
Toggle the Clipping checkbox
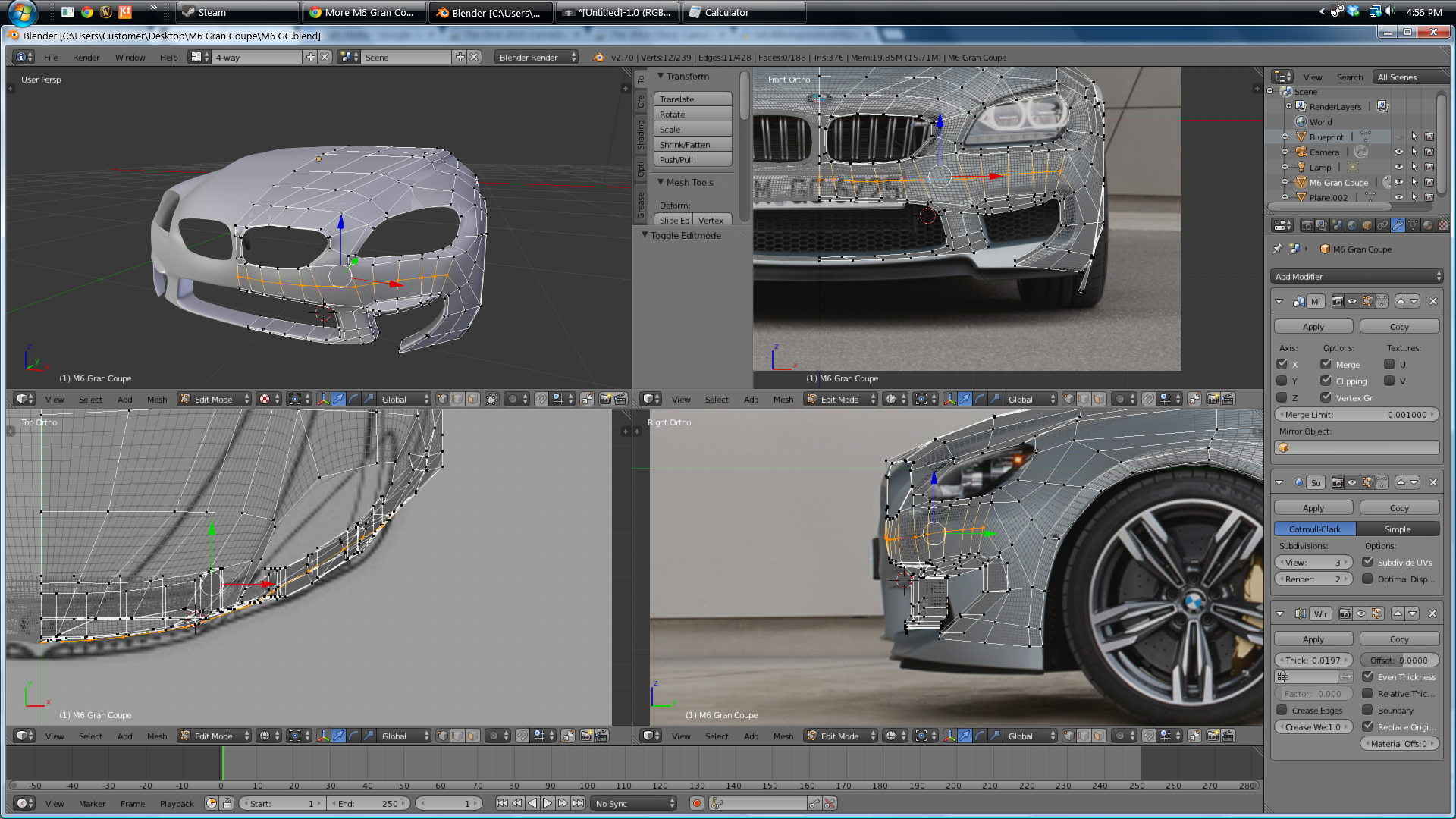[1326, 381]
